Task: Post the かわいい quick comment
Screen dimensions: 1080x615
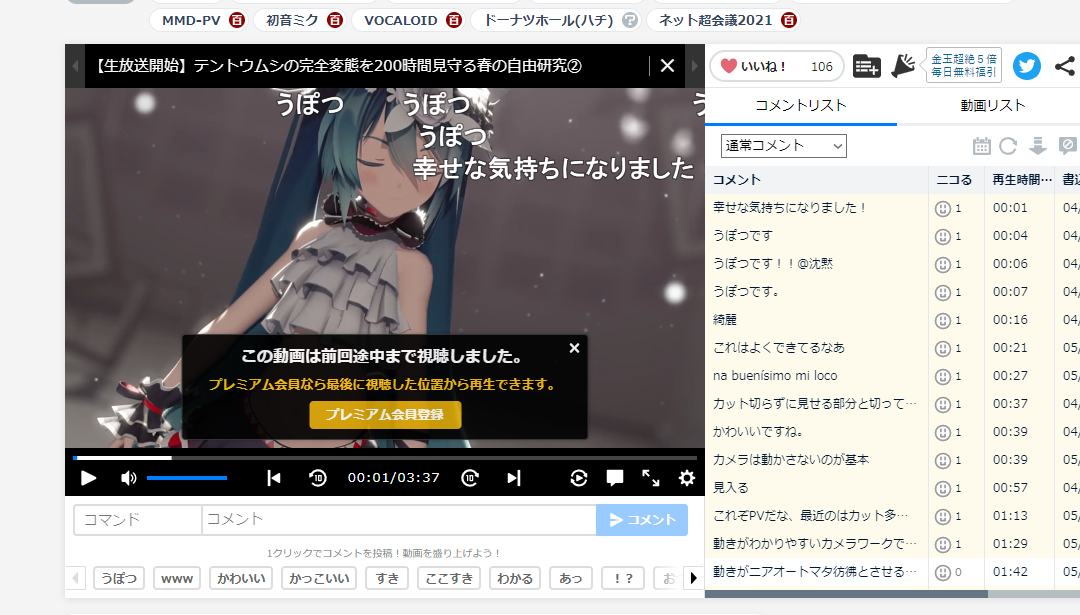Action: click(241, 578)
